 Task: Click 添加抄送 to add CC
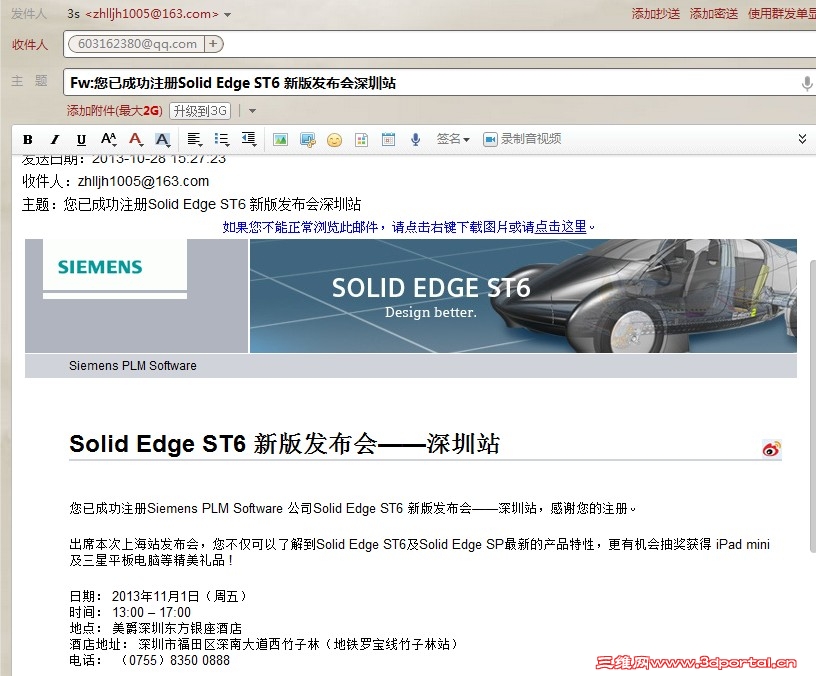coord(656,14)
